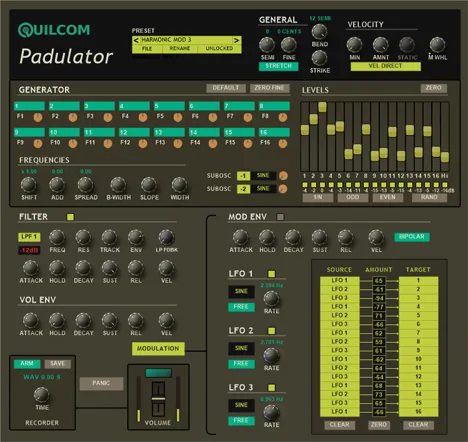Click the LFO 1 RATE knob

point(271,299)
